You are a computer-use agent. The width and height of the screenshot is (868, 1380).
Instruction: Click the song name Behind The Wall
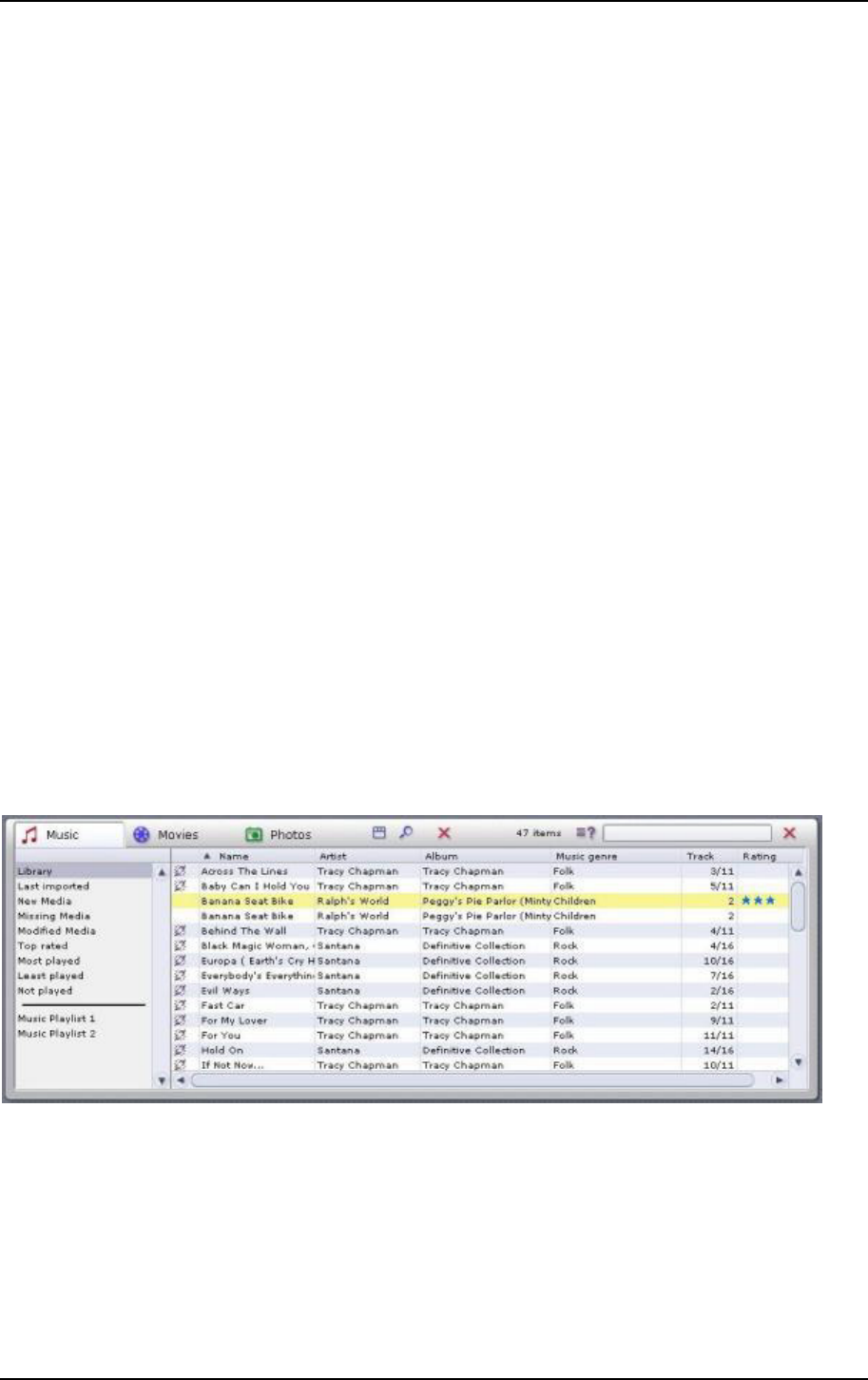[x=243, y=931]
